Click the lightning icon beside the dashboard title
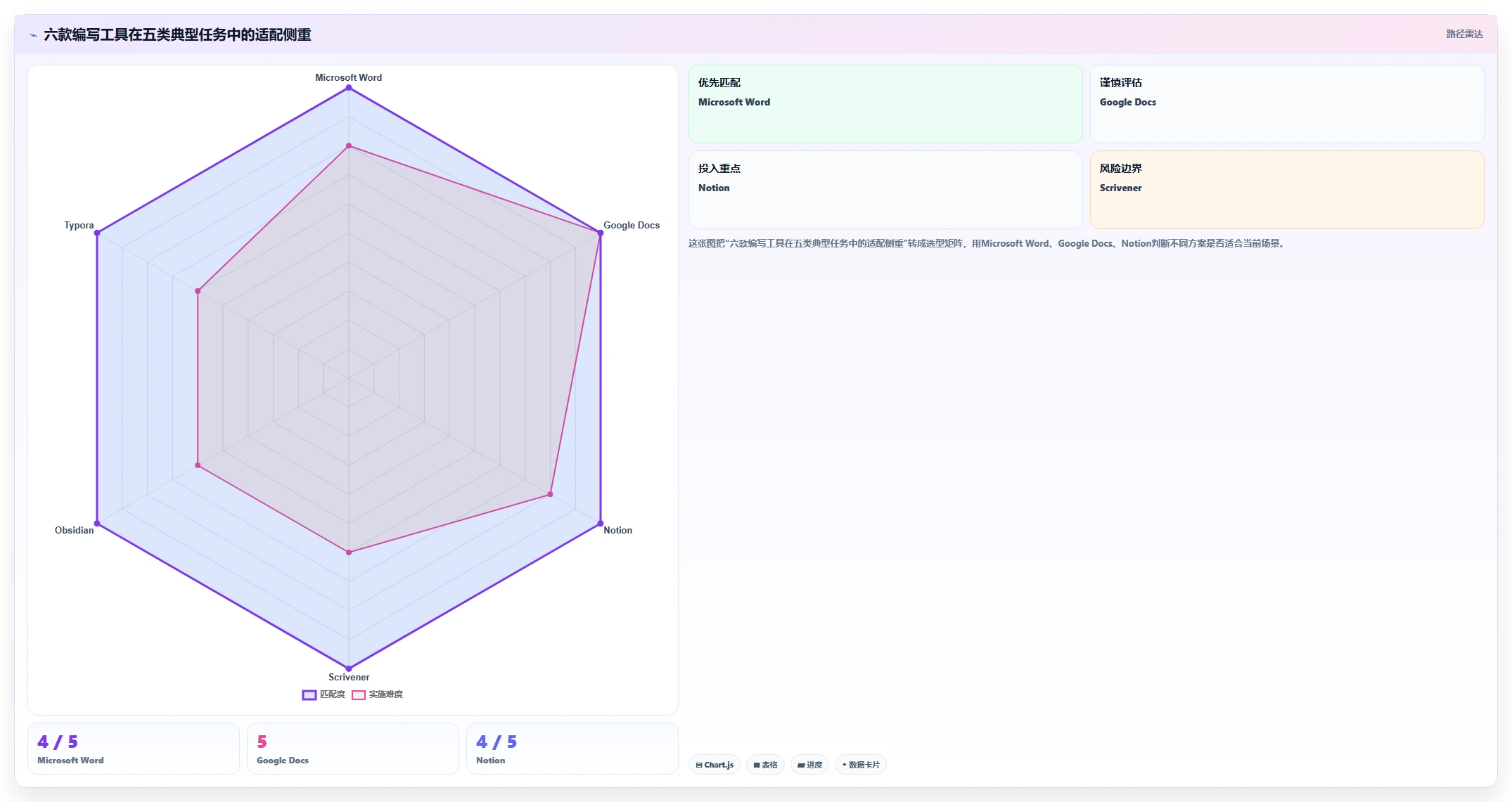 coord(33,35)
